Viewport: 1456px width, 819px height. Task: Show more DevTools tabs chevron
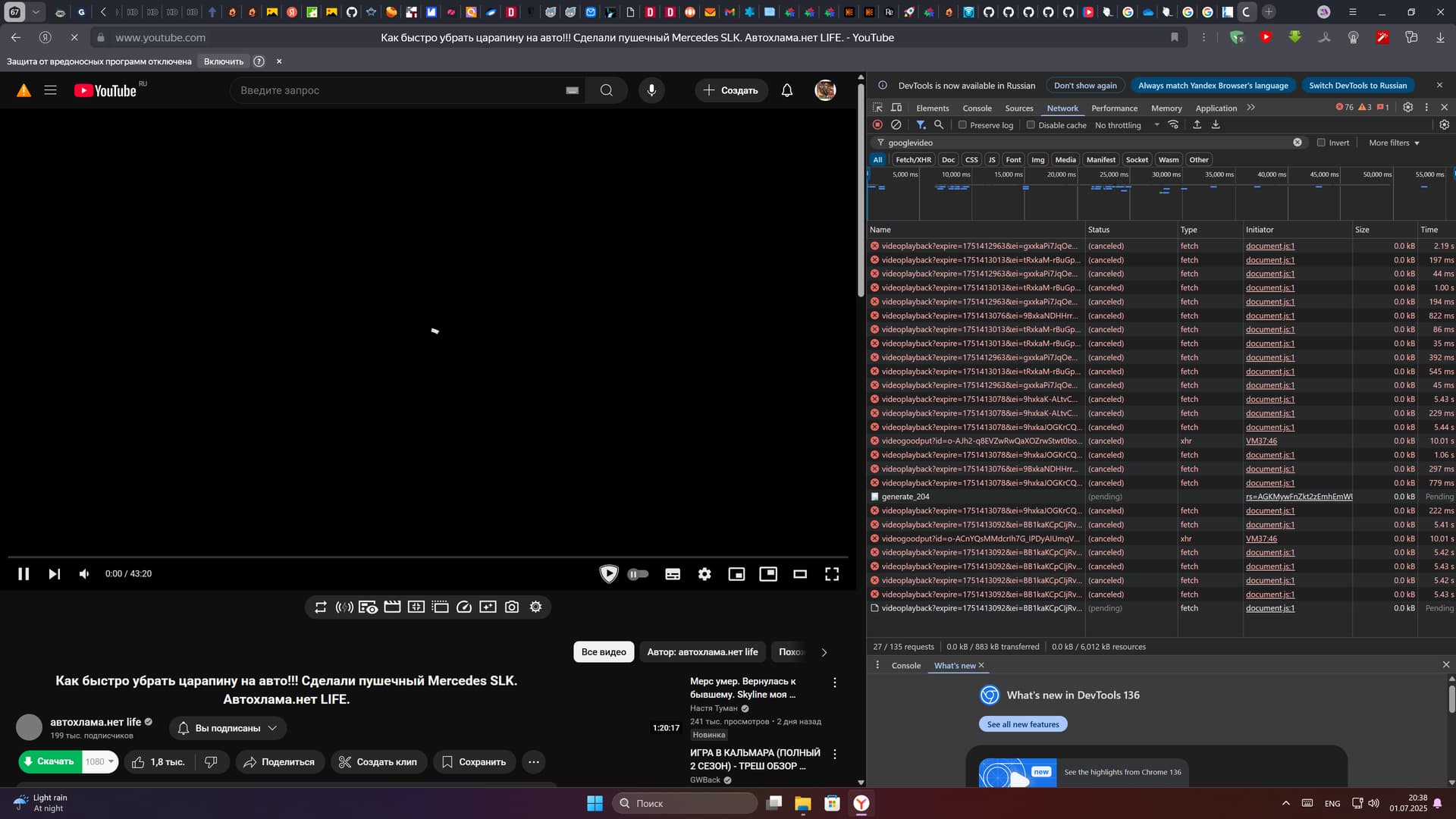click(1250, 108)
